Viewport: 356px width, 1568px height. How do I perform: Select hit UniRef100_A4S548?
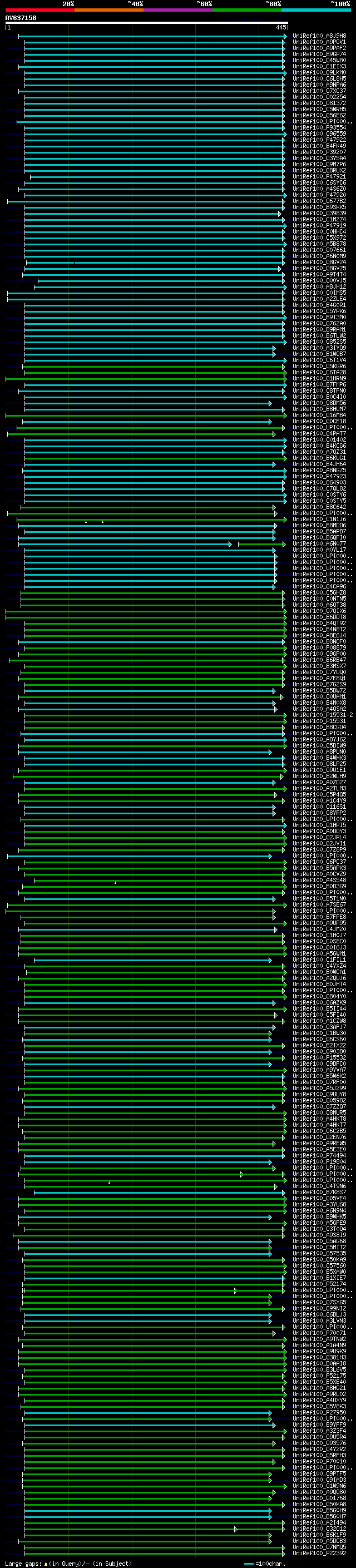pyautogui.click(x=319, y=880)
